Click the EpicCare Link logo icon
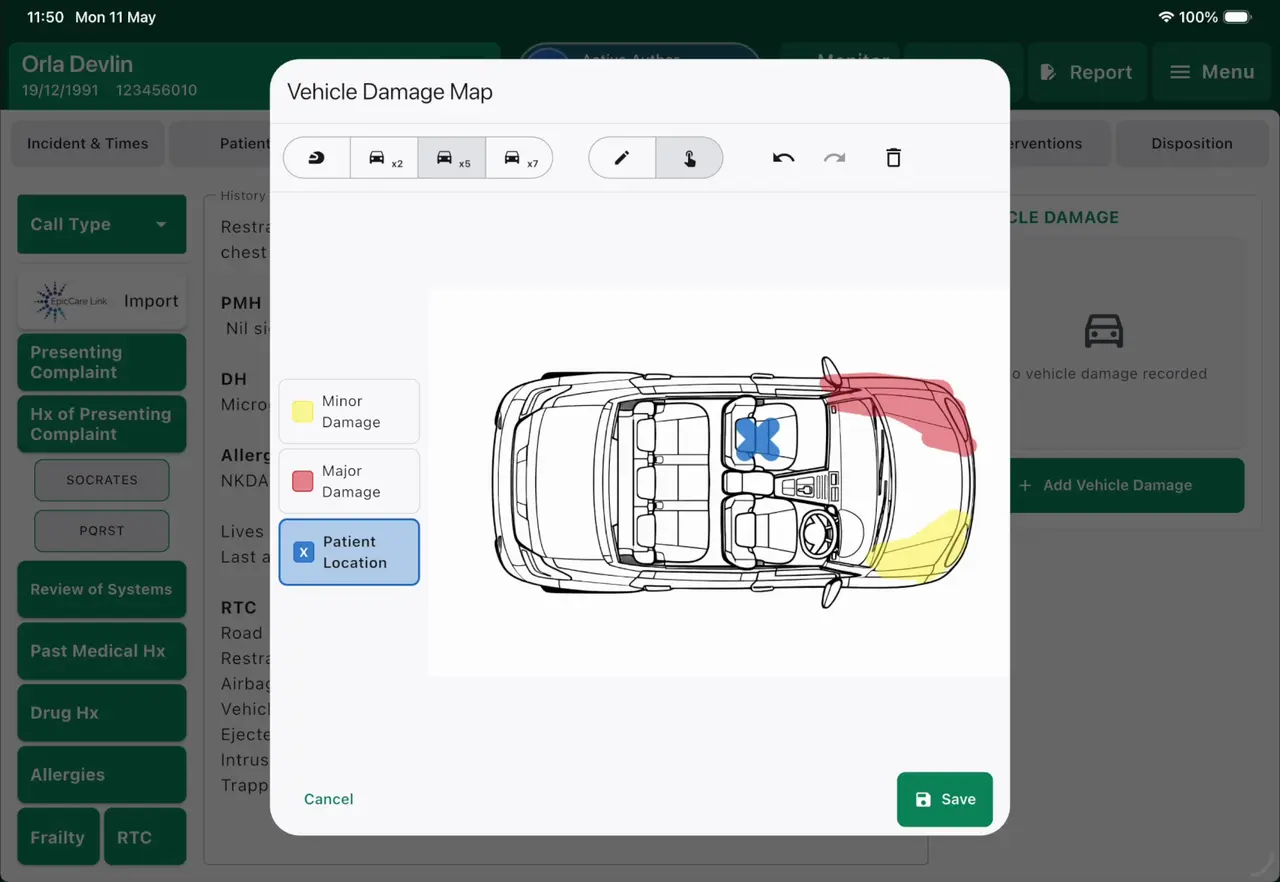 70,301
